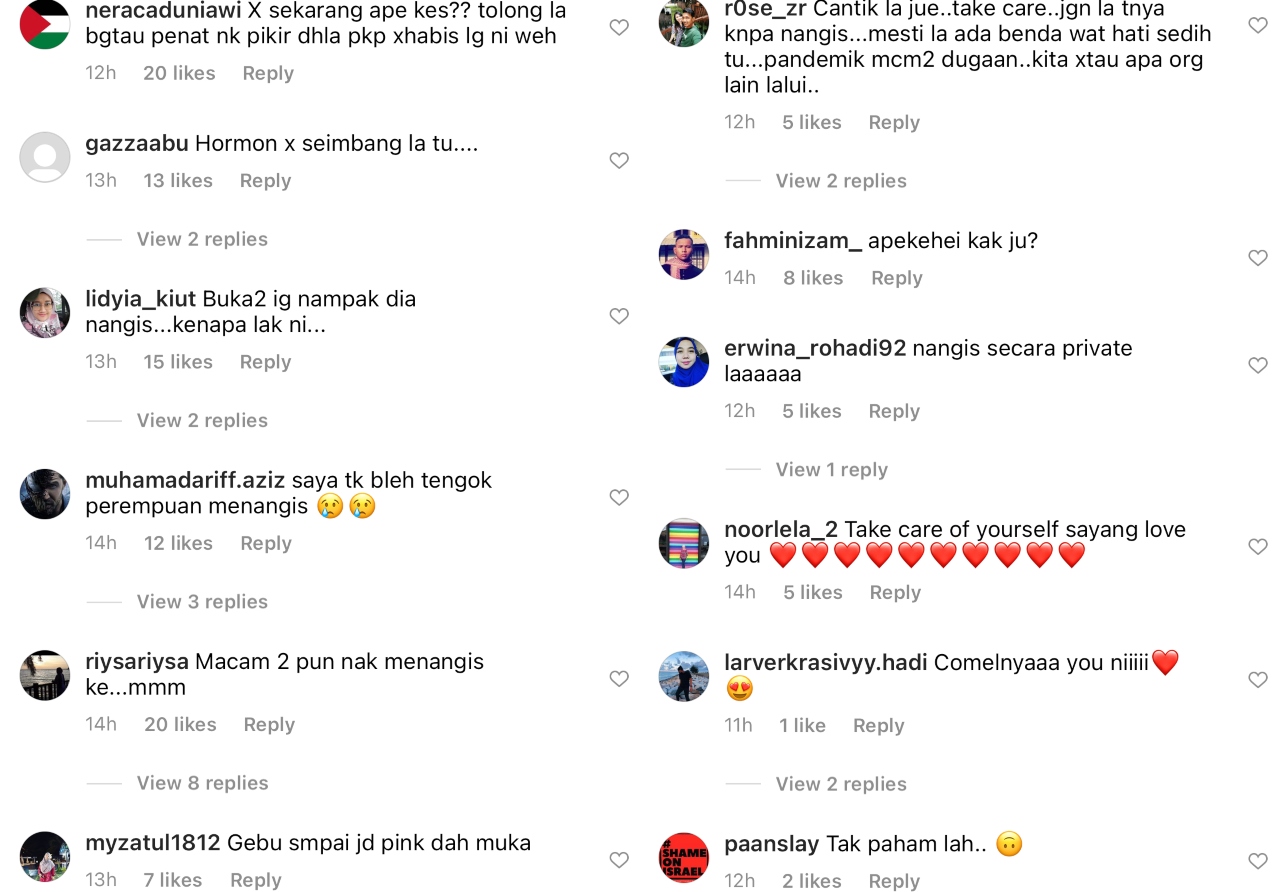Toggle the like on larverkrasivyy.hadi's comment
Screen dimensions: 1280x892
click(1258, 680)
